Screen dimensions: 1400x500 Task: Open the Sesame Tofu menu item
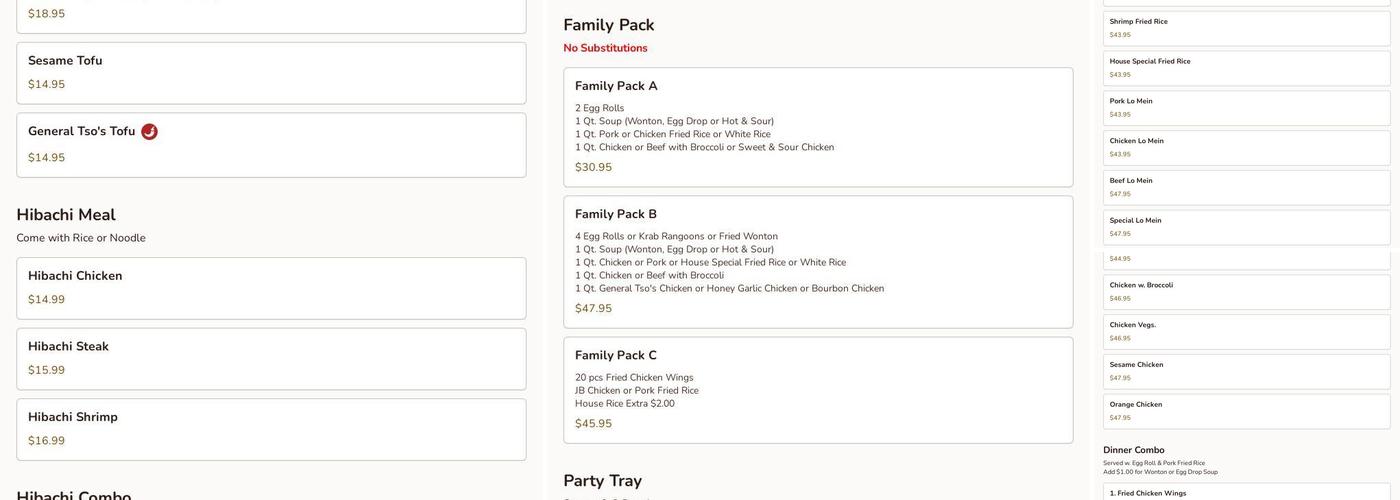(271, 73)
